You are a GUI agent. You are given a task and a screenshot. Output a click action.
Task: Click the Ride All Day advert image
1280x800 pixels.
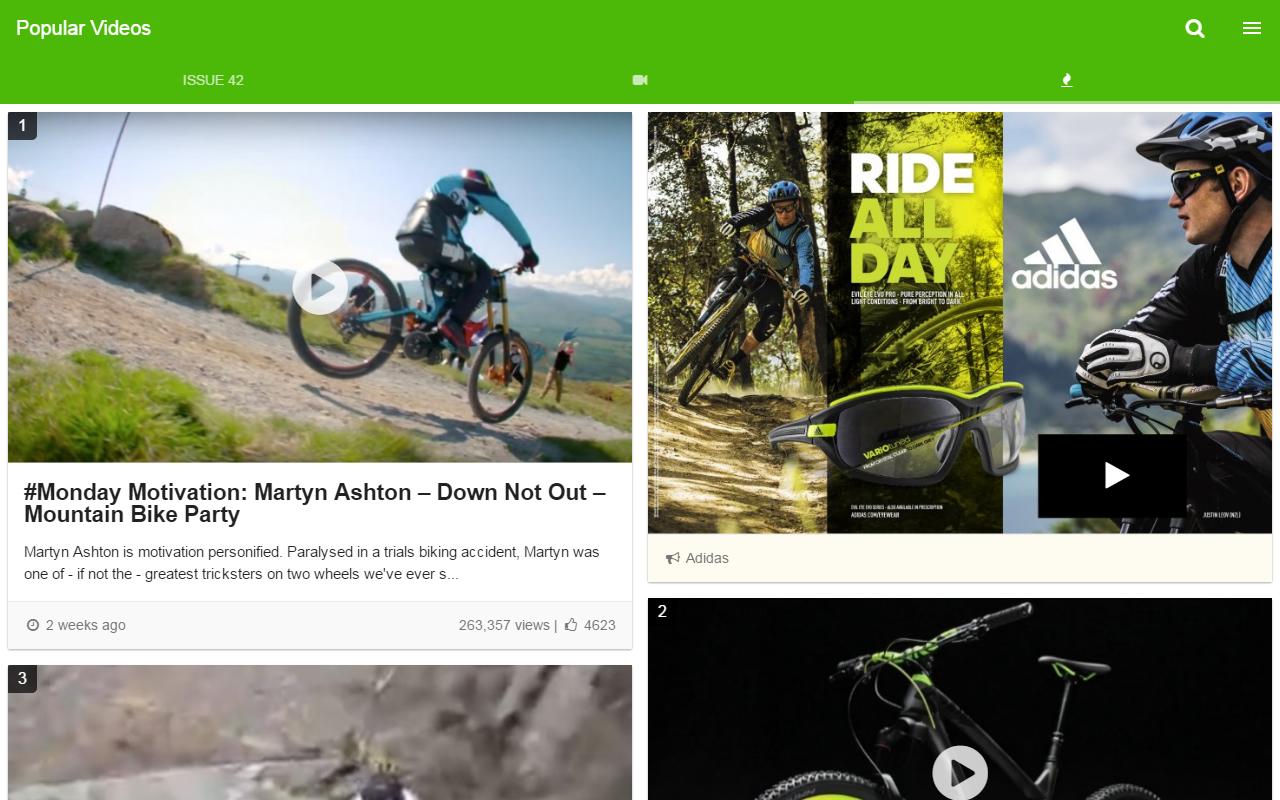(x=960, y=322)
